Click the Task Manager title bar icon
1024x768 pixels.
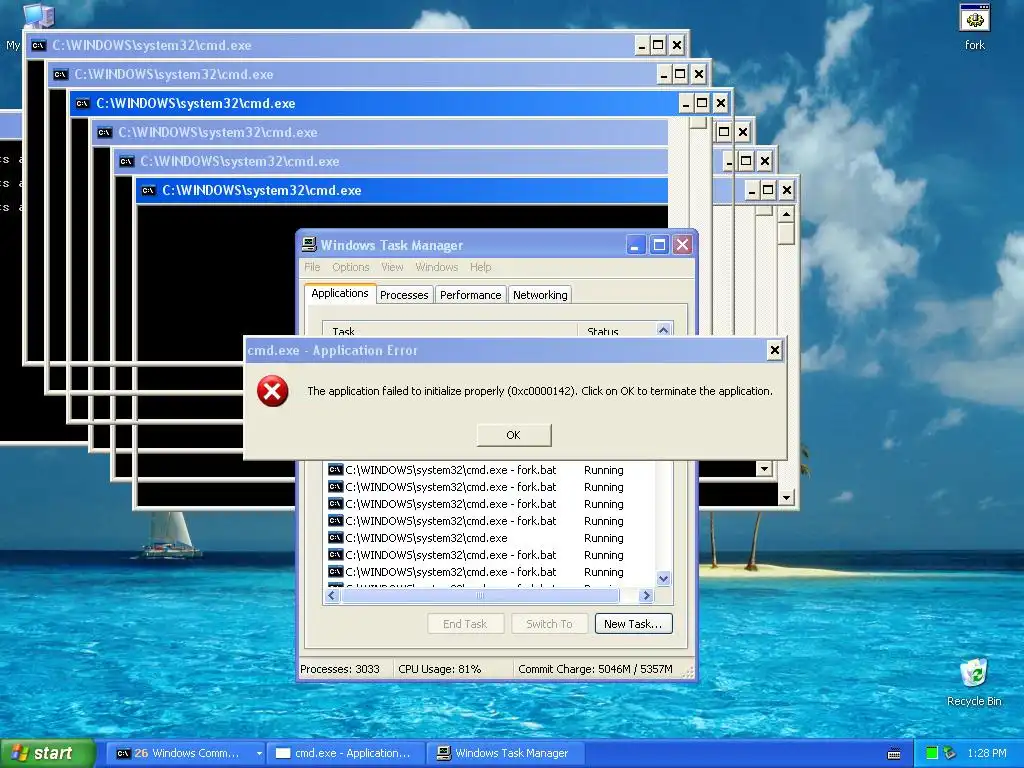coord(309,245)
